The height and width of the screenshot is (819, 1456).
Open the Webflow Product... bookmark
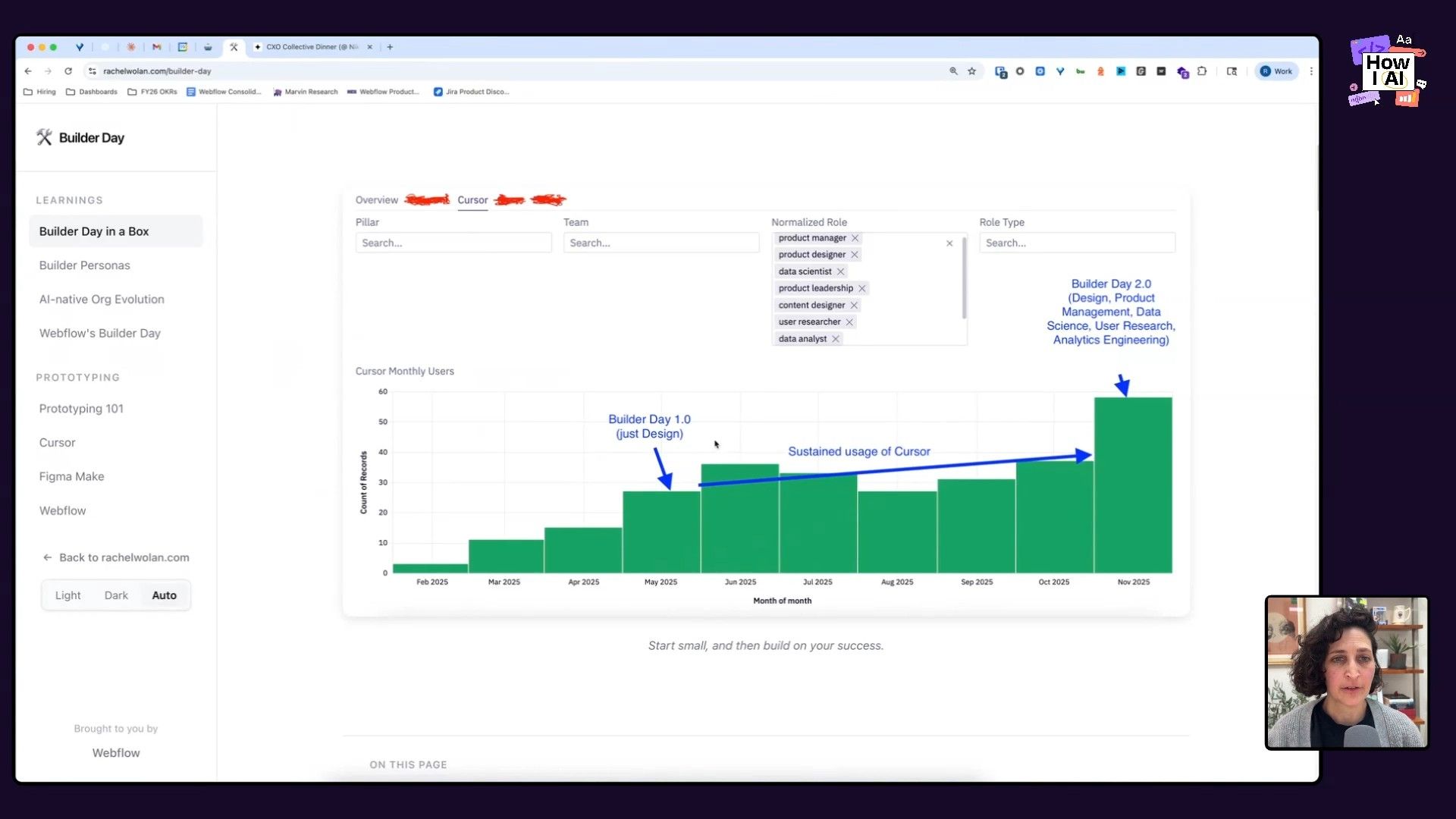383,92
